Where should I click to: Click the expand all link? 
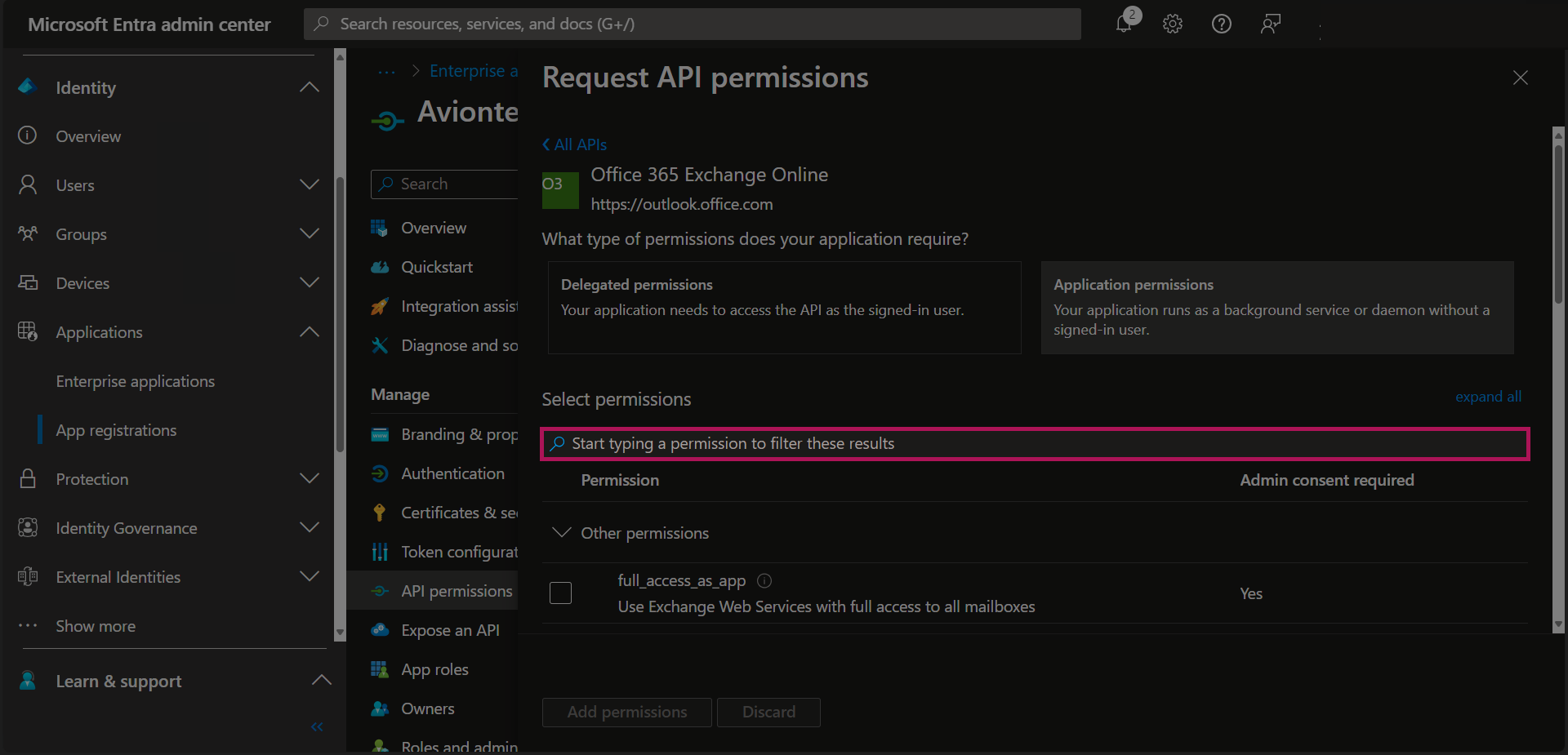click(1487, 397)
